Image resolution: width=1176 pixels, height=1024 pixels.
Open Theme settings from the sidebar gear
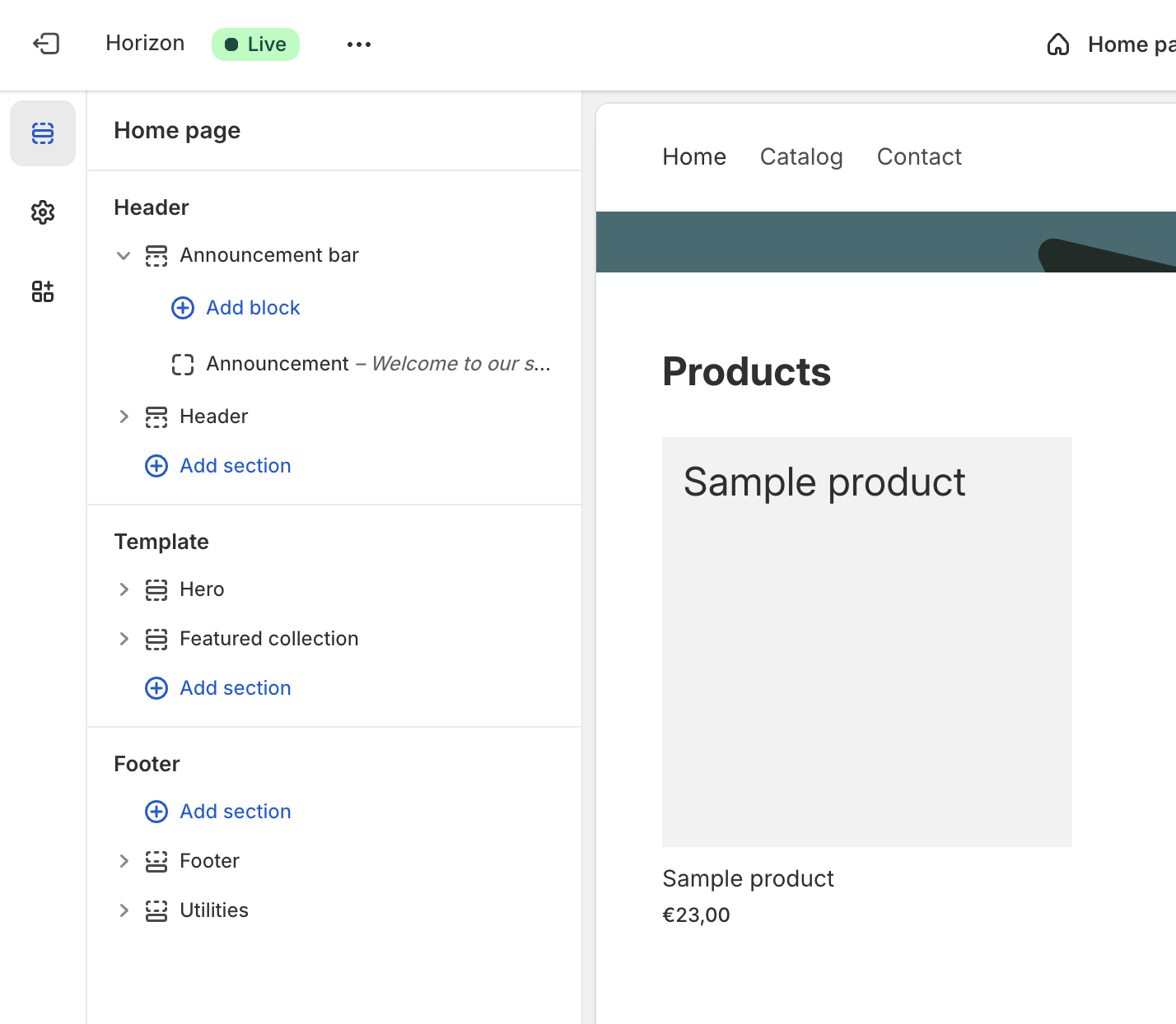pos(42,212)
